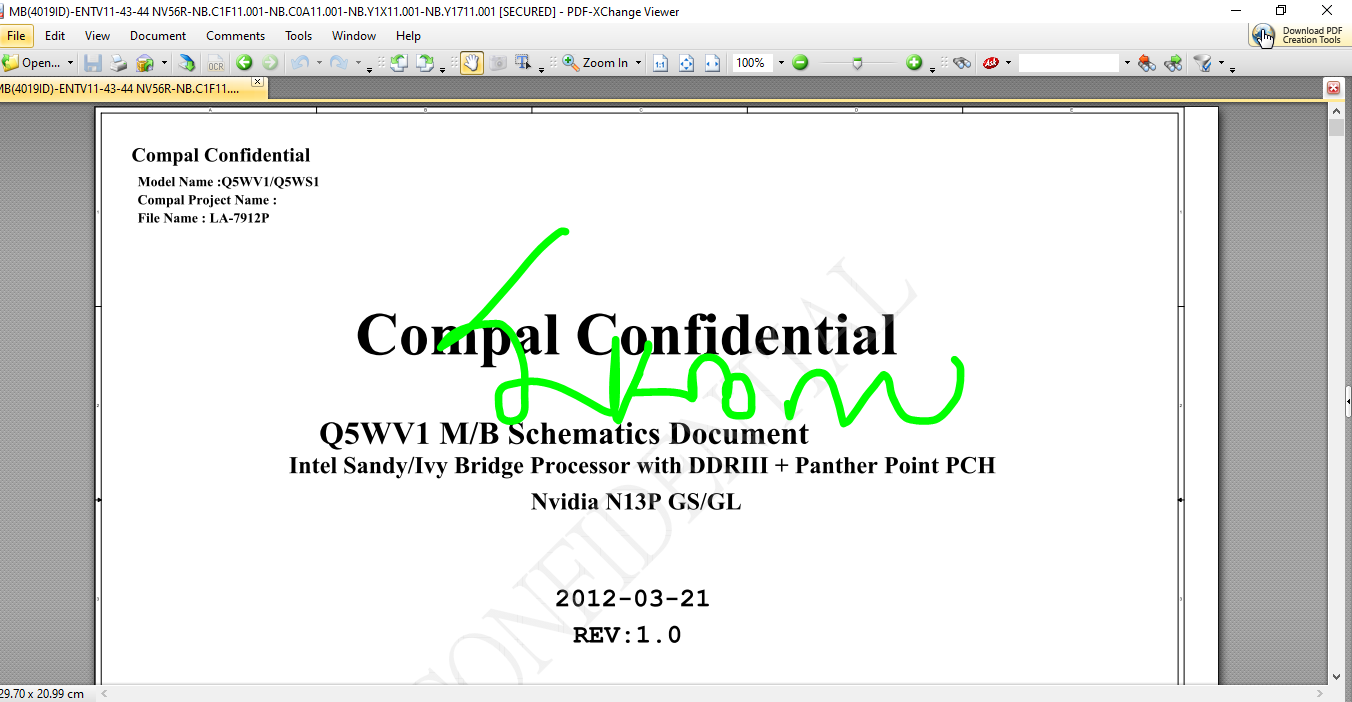Click vertical scrollbar up arrow
The image size is (1352, 702).
coord(1337,110)
